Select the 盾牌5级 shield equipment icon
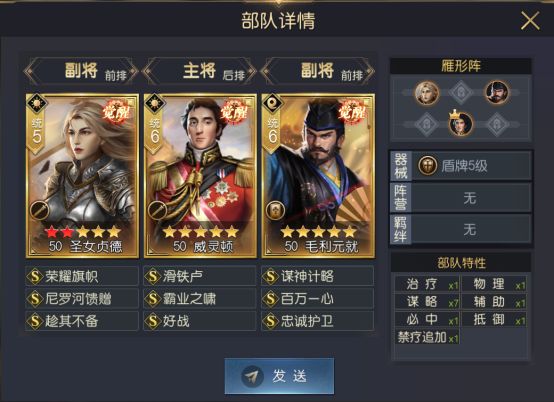The width and height of the screenshot is (554, 402). tap(428, 166)
